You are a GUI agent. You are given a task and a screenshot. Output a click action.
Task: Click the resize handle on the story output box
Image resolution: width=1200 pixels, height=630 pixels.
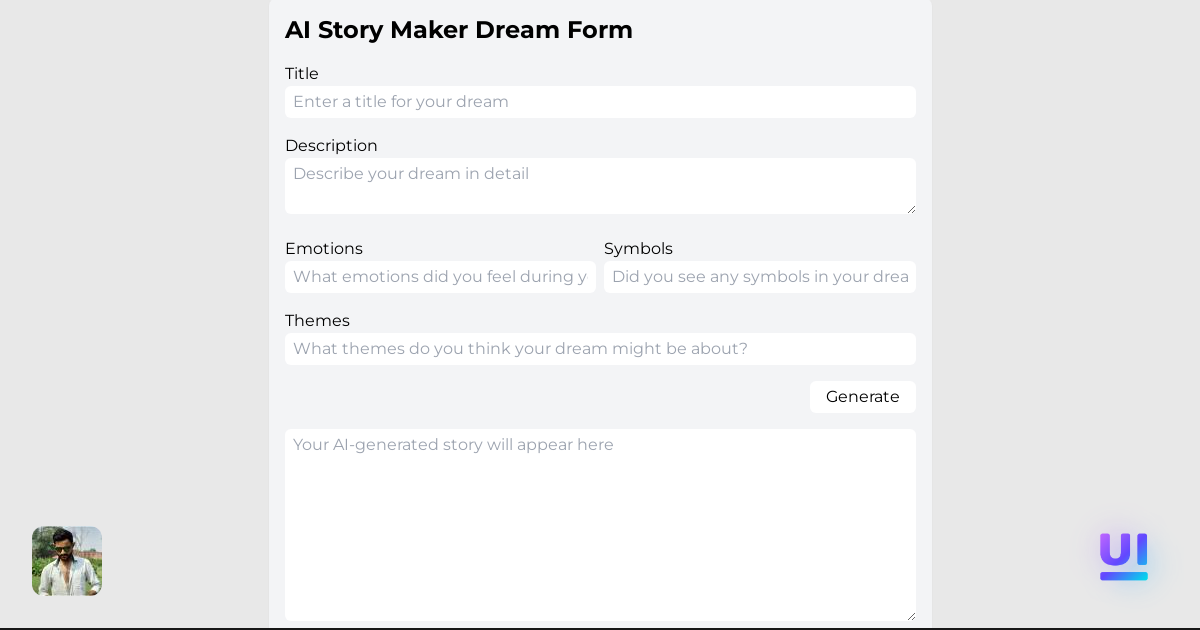click(x=911, y=617)
